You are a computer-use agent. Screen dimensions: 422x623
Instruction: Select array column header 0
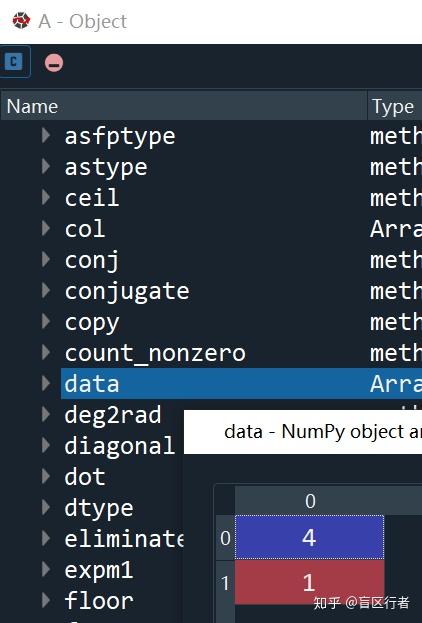(x=310, y=501)
